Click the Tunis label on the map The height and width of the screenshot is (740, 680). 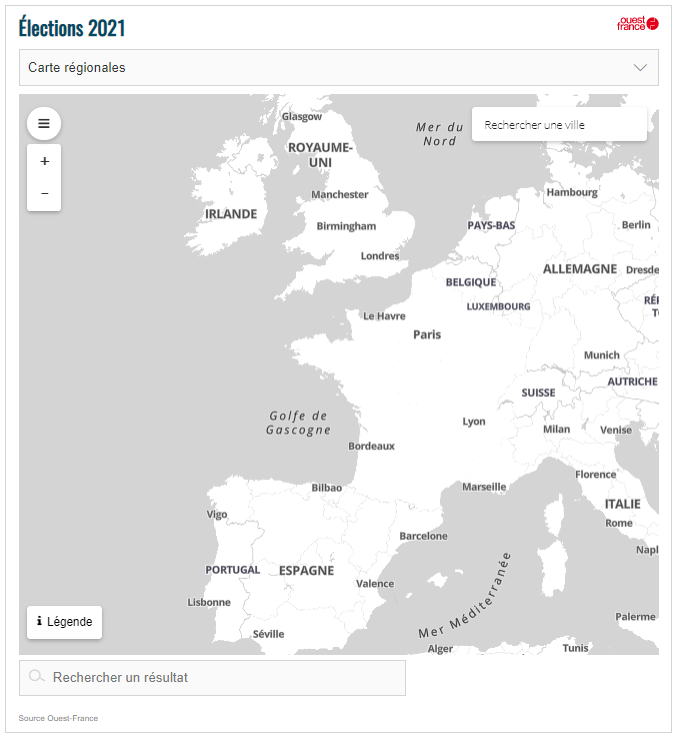[575, 648]
